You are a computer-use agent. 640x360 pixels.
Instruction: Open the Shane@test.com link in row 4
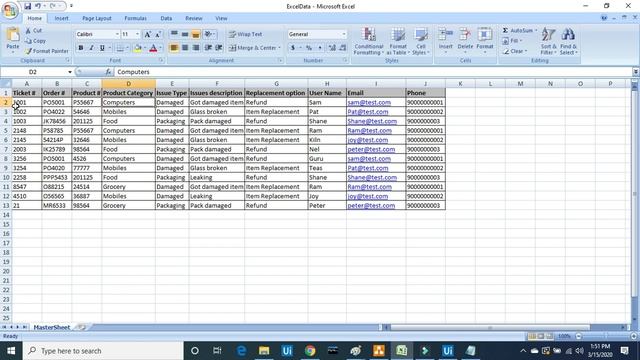pyautogui.click(x=372, y=121)
